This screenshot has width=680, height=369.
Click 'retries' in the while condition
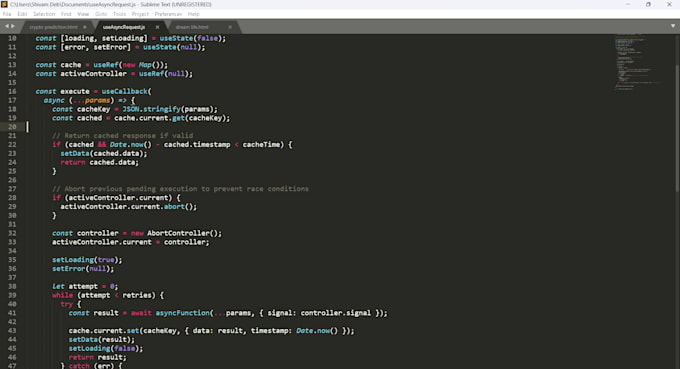(137, 295)
